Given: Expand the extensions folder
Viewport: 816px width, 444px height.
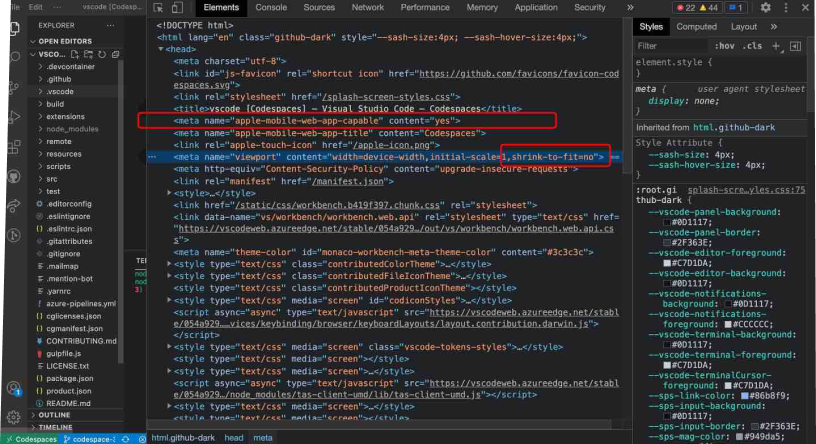Looking at the screenshot, I should (65, 117).
